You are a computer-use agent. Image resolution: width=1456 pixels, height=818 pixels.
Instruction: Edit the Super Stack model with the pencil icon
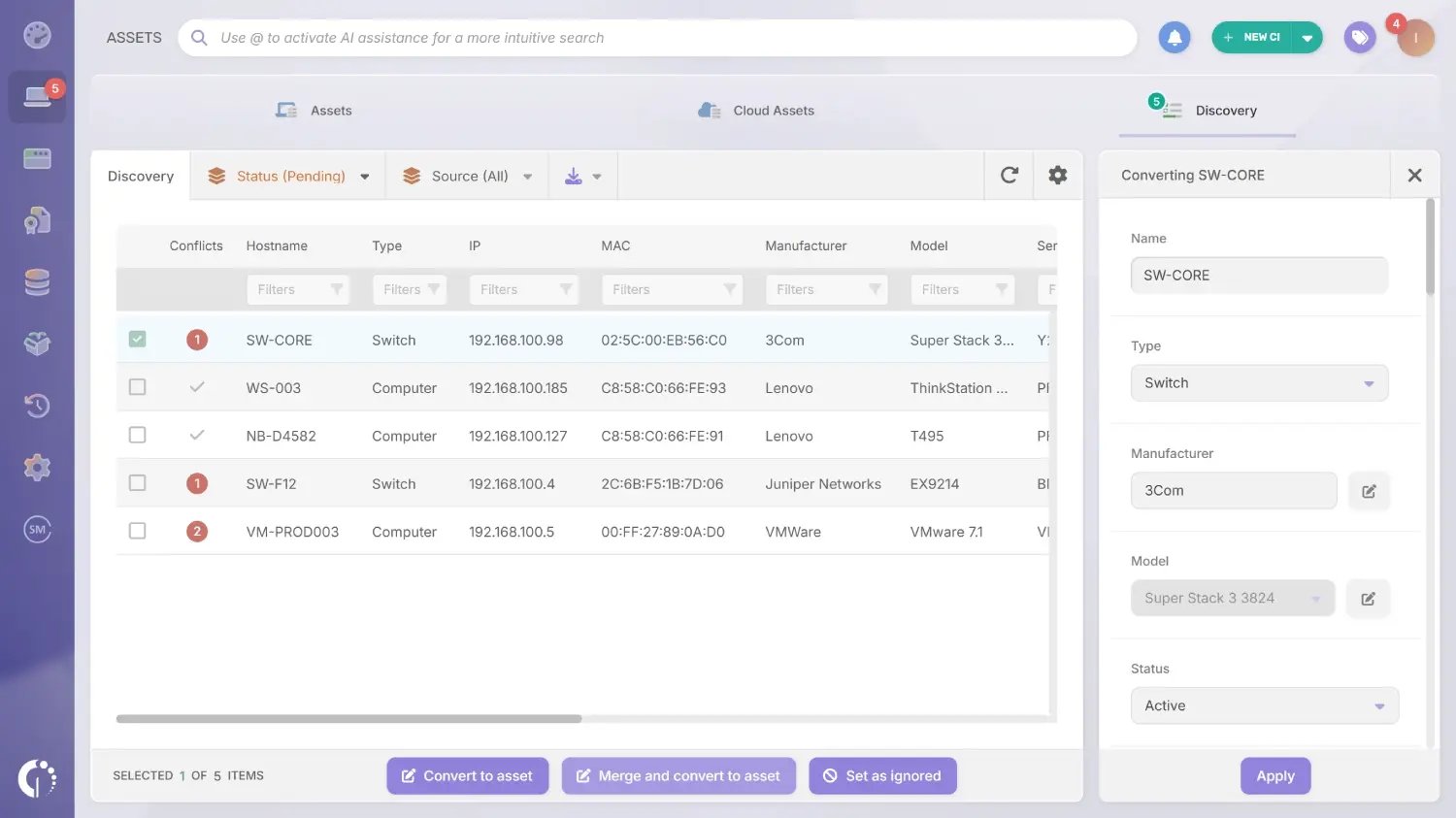pyautogui.click(x=1369, y=598)
